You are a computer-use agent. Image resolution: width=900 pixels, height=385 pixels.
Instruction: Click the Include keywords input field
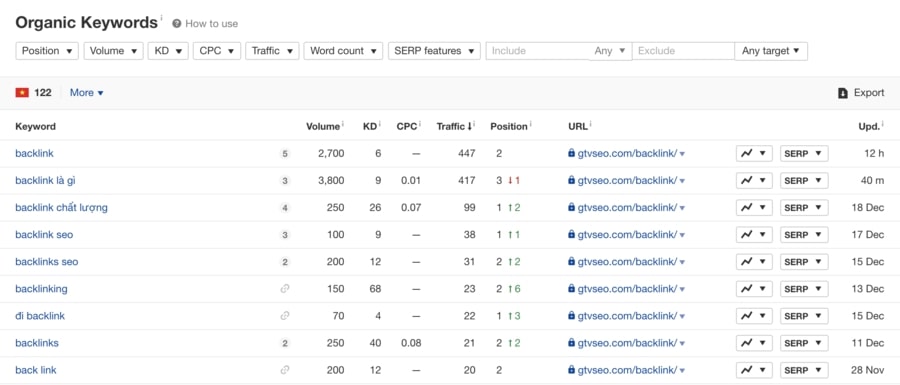(538, 51)
